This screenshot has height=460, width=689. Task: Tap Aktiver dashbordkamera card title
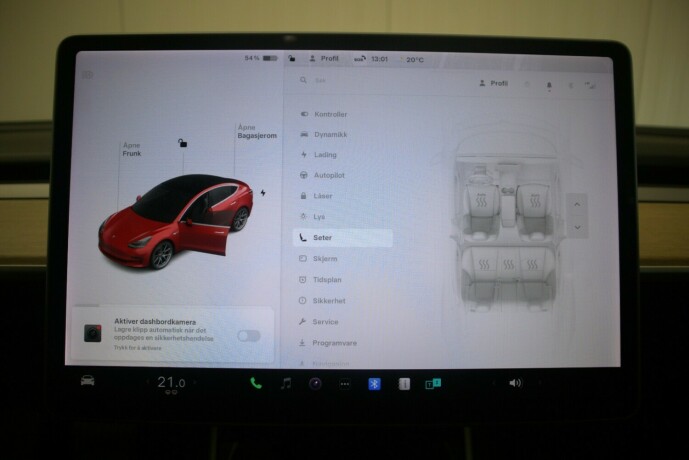click(x=155, y=322)
